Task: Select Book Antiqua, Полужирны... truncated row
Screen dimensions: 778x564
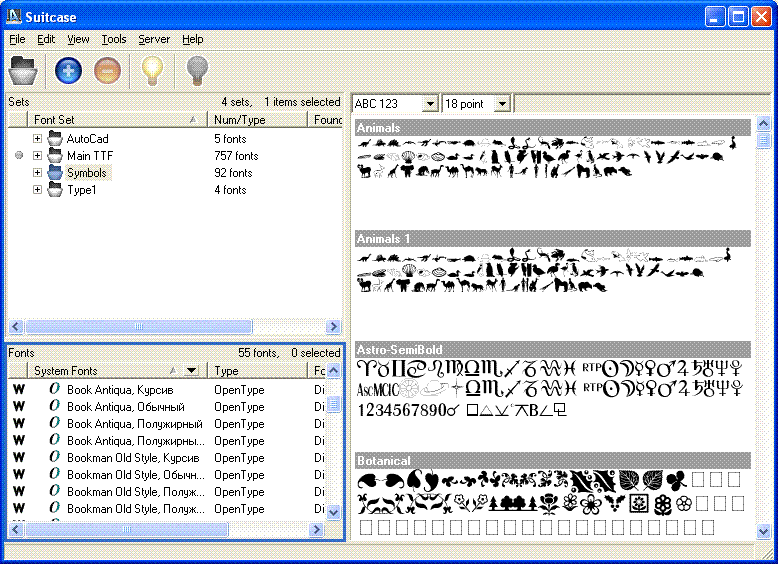Action: point(167,440)
